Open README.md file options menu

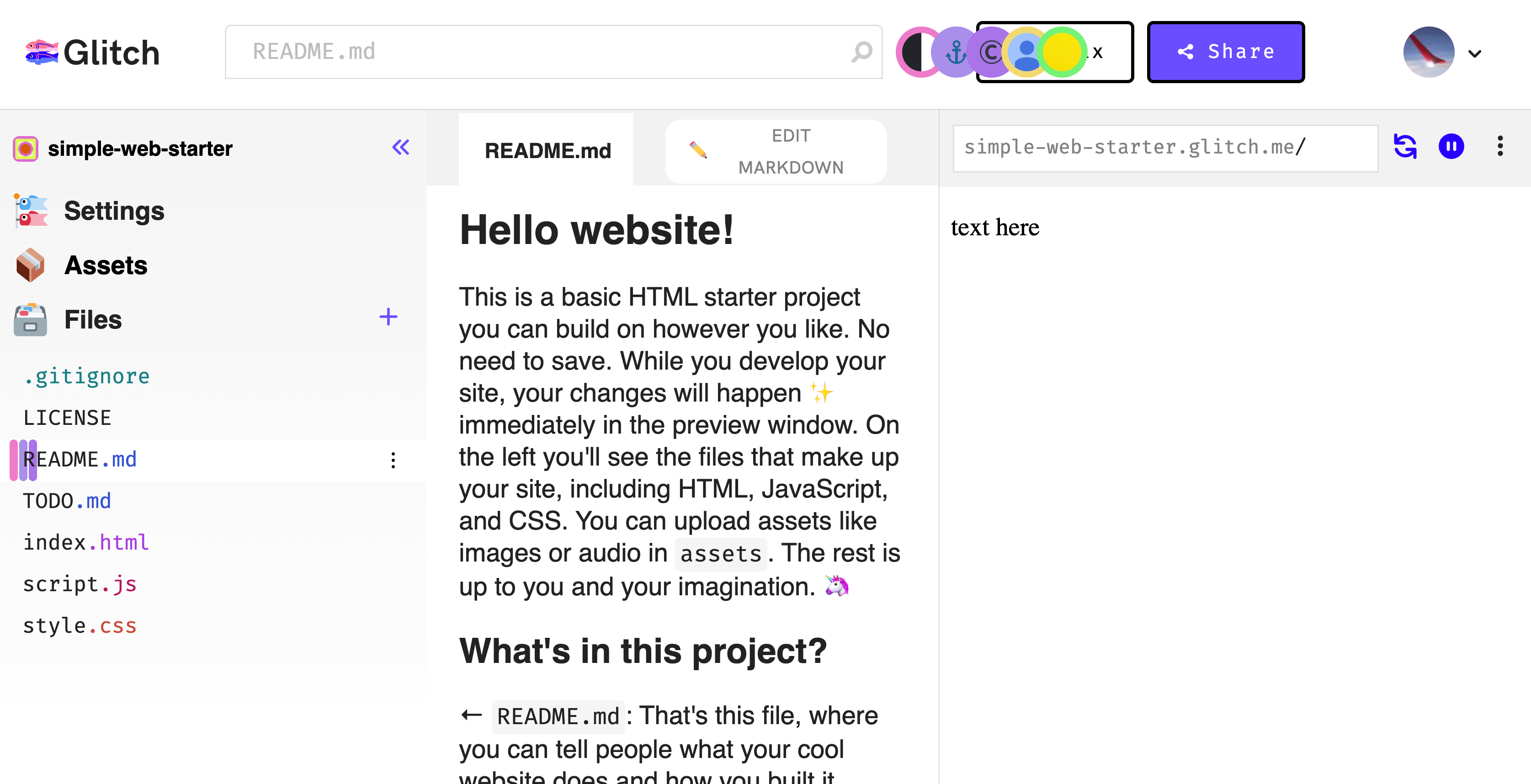pyautogui.click(x=393, y=460)
